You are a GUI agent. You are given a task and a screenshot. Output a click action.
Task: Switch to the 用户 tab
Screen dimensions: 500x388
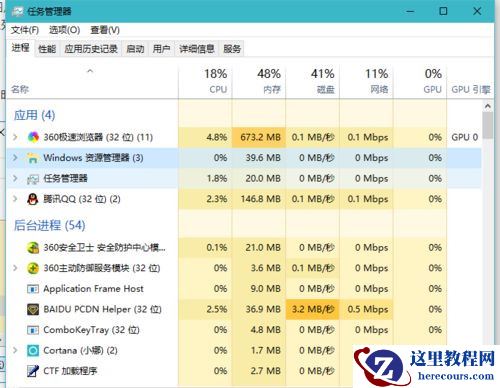click(x=161, y=49)
